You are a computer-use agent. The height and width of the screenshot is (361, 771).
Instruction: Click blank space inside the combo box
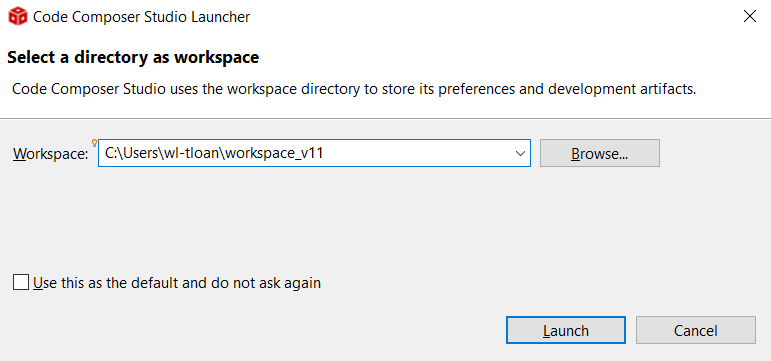point(418,153)
